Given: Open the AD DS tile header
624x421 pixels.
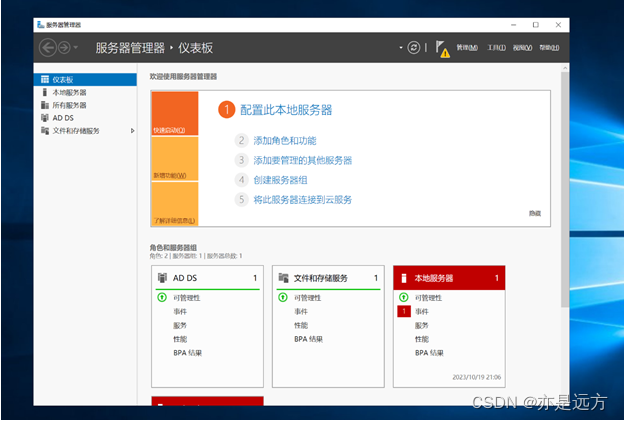Looking at the screenshot, I should [x=207, y=278].
